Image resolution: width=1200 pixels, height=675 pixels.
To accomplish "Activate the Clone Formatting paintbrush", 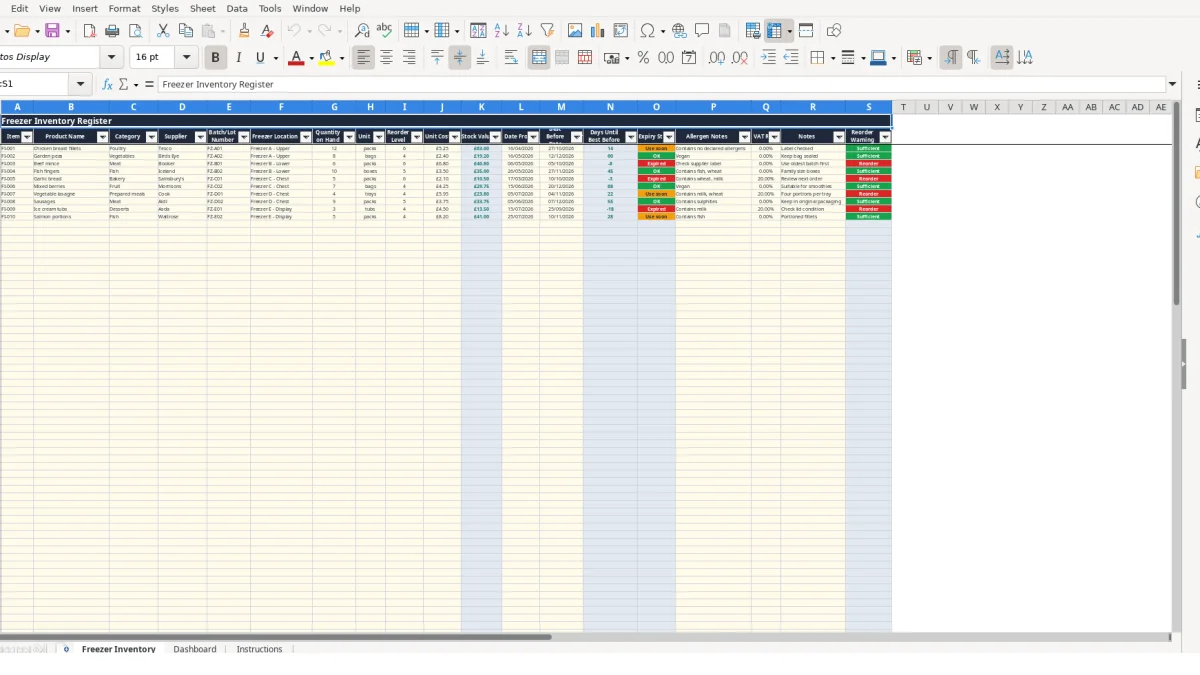I will click(x=244, y=31).
